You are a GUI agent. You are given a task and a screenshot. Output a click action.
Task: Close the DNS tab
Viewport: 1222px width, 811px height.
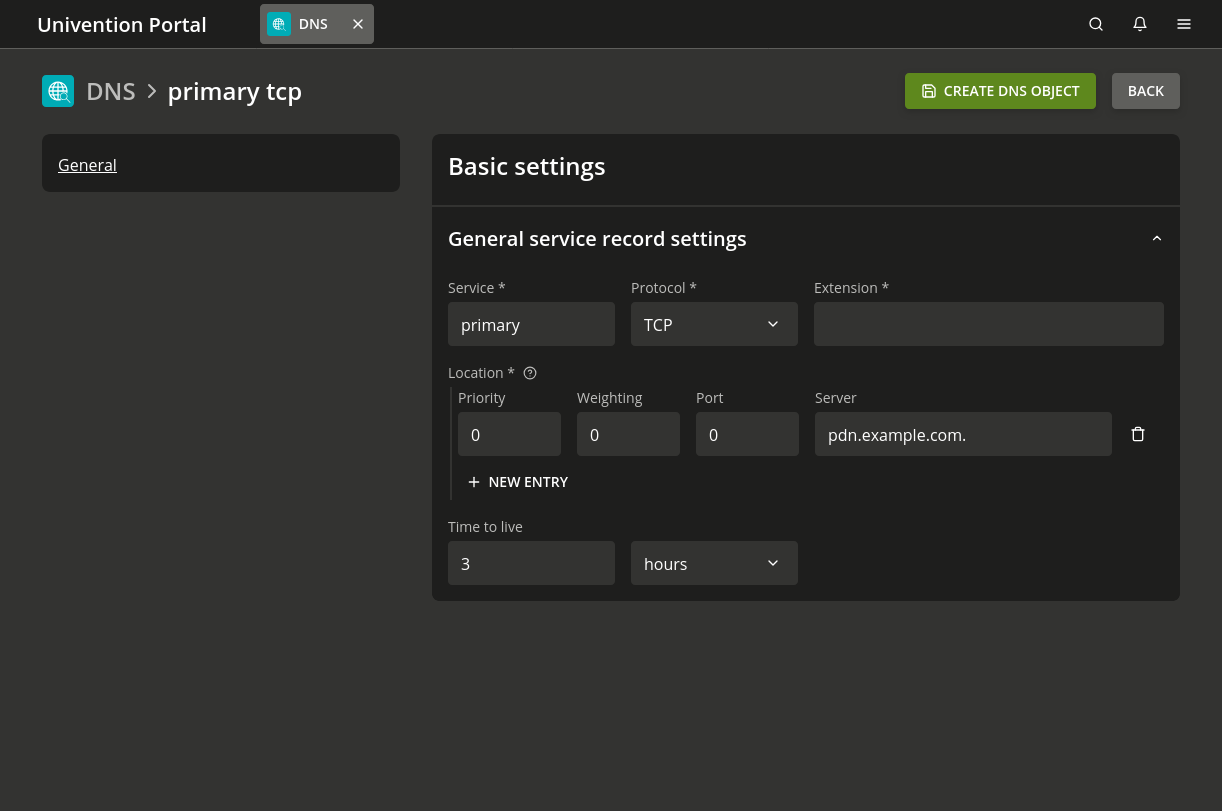[358, 24]
